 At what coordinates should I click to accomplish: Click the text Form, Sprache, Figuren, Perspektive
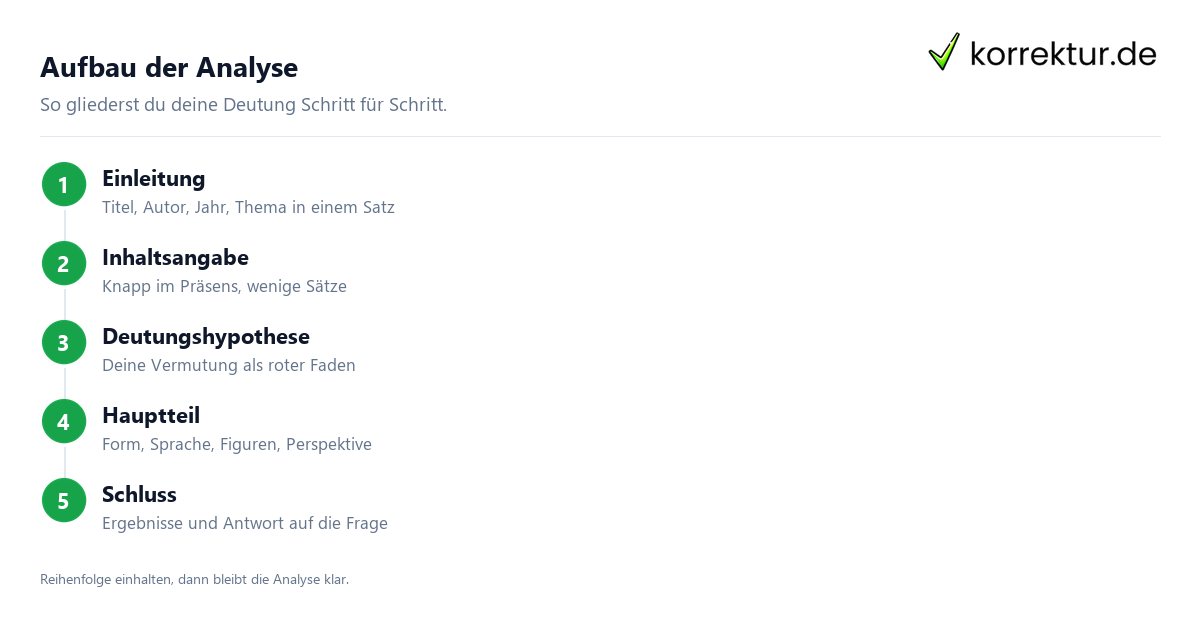click(x=237, y=445)
